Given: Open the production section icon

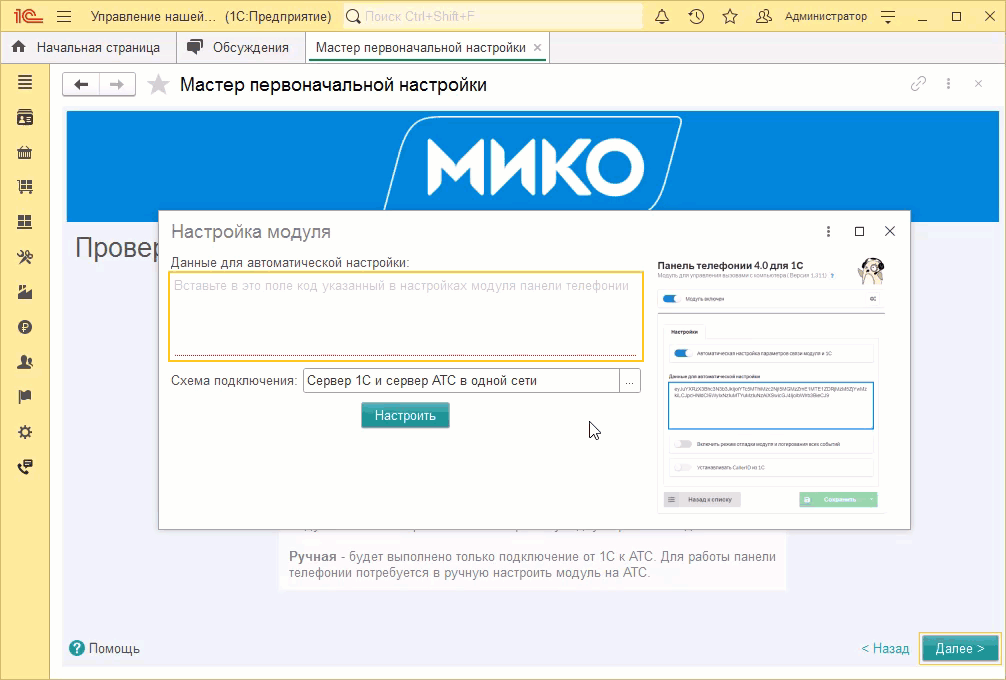Looking at the screenshot, I should [25, 292].
